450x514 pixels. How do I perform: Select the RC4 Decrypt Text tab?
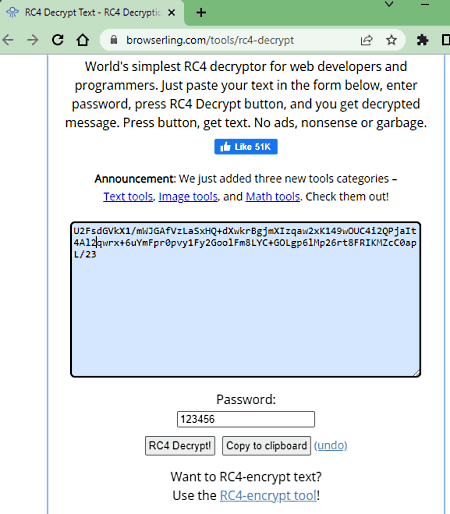click(x=92, y=13)
